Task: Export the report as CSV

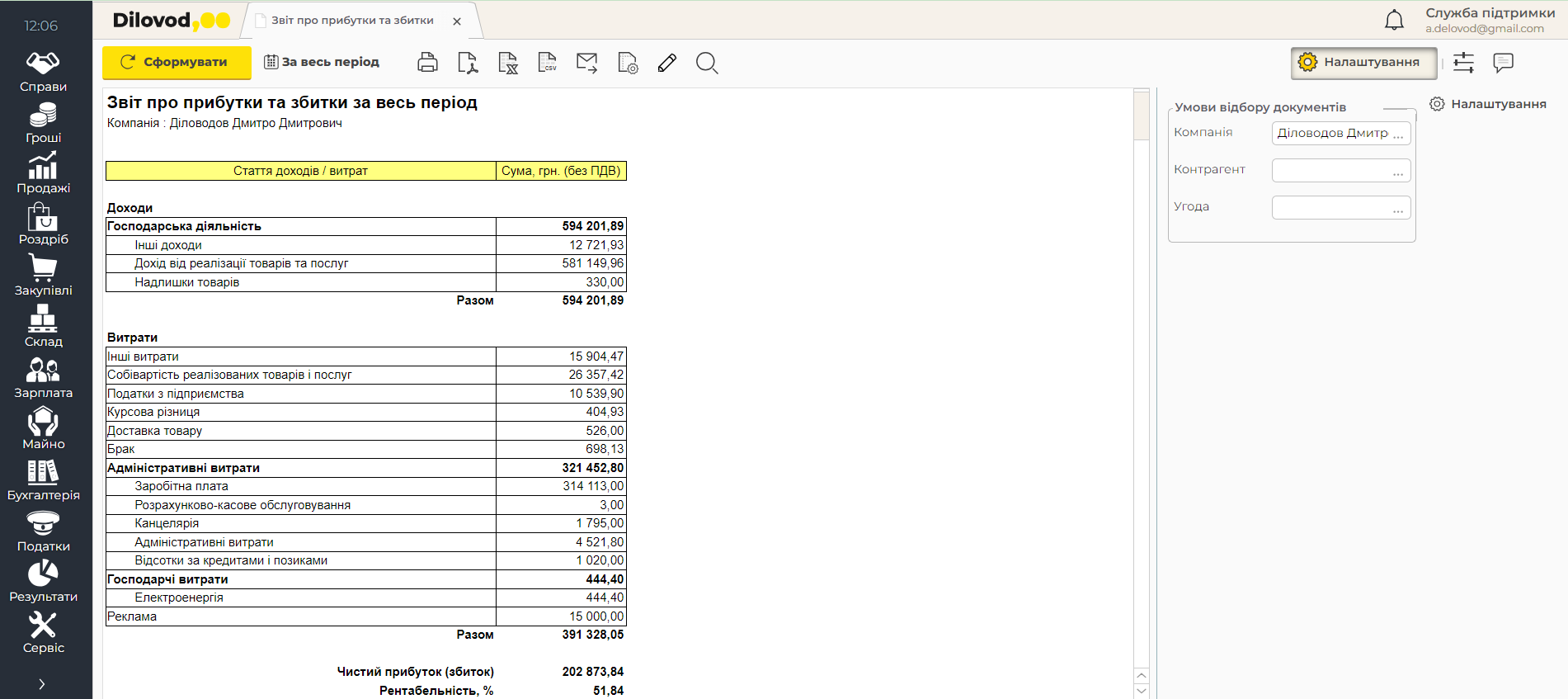Action: pos(547,63)
